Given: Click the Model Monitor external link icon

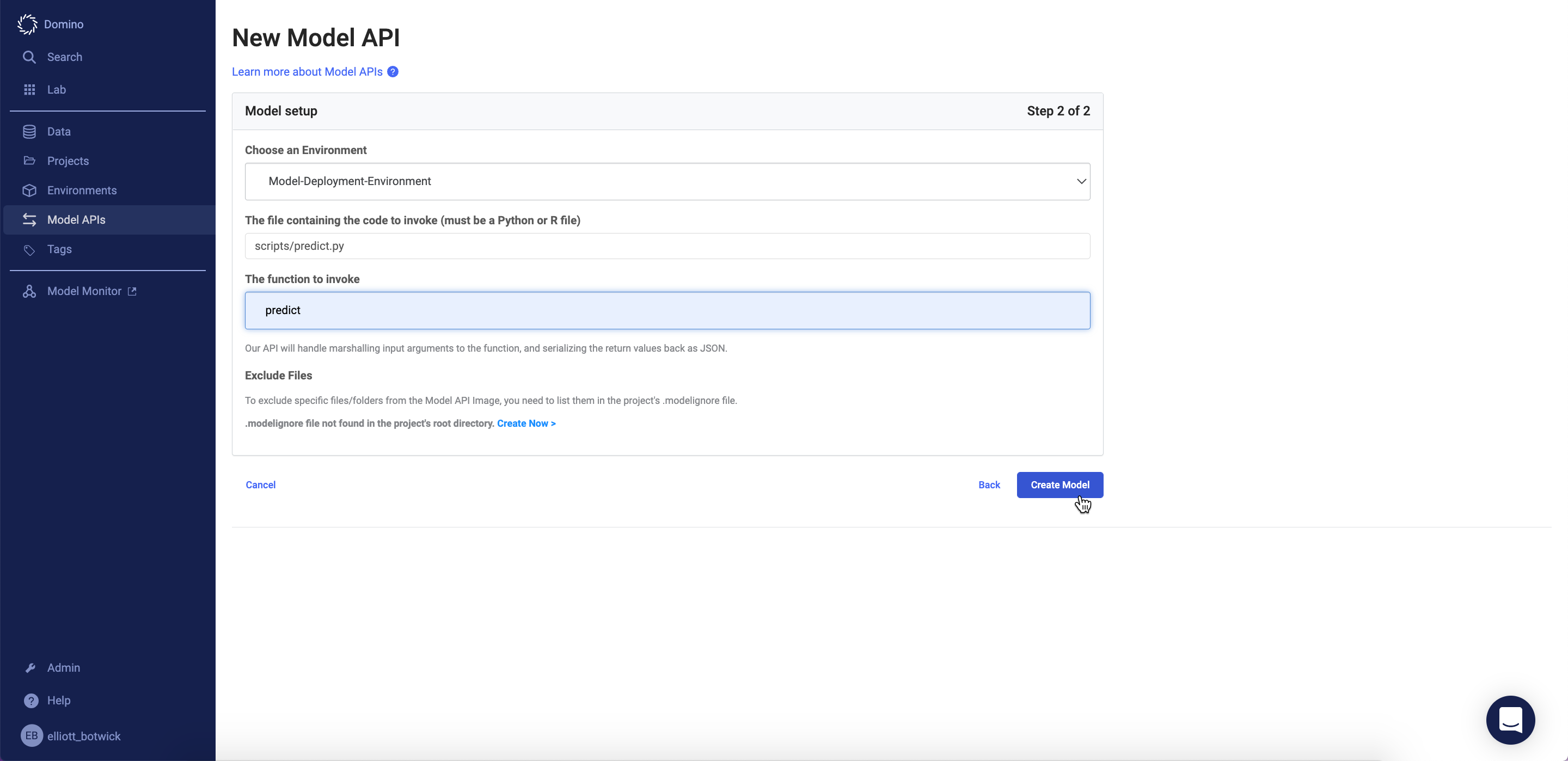Looking at the screenshot, I should [x=132, y=292].
